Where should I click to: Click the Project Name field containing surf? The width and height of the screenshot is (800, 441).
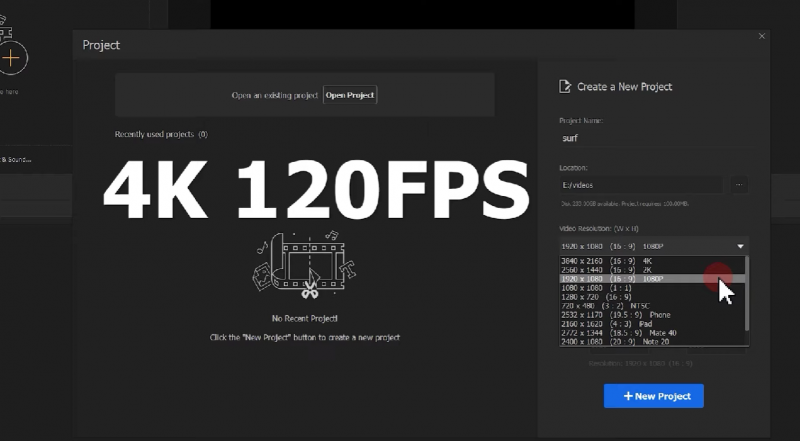pyautogui.click(x=652, y=139)
